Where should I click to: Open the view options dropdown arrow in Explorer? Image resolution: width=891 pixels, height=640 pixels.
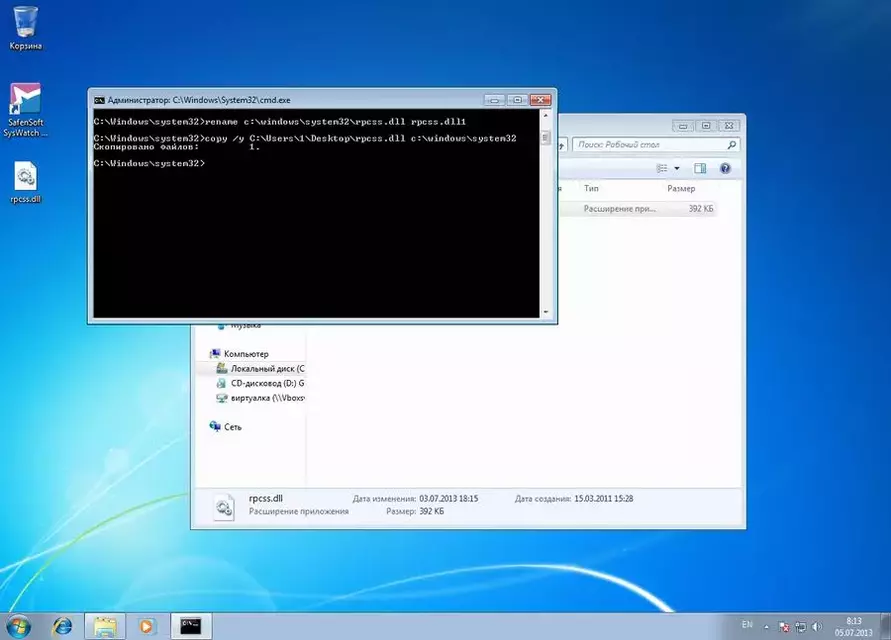pos(677,168)
